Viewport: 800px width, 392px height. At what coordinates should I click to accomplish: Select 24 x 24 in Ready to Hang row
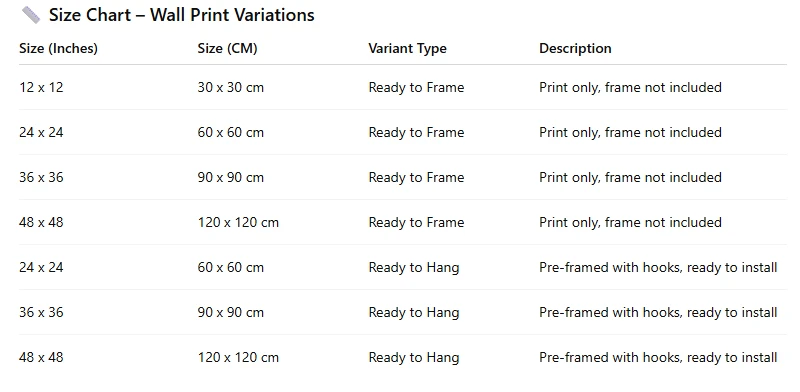tap(41, 267)
